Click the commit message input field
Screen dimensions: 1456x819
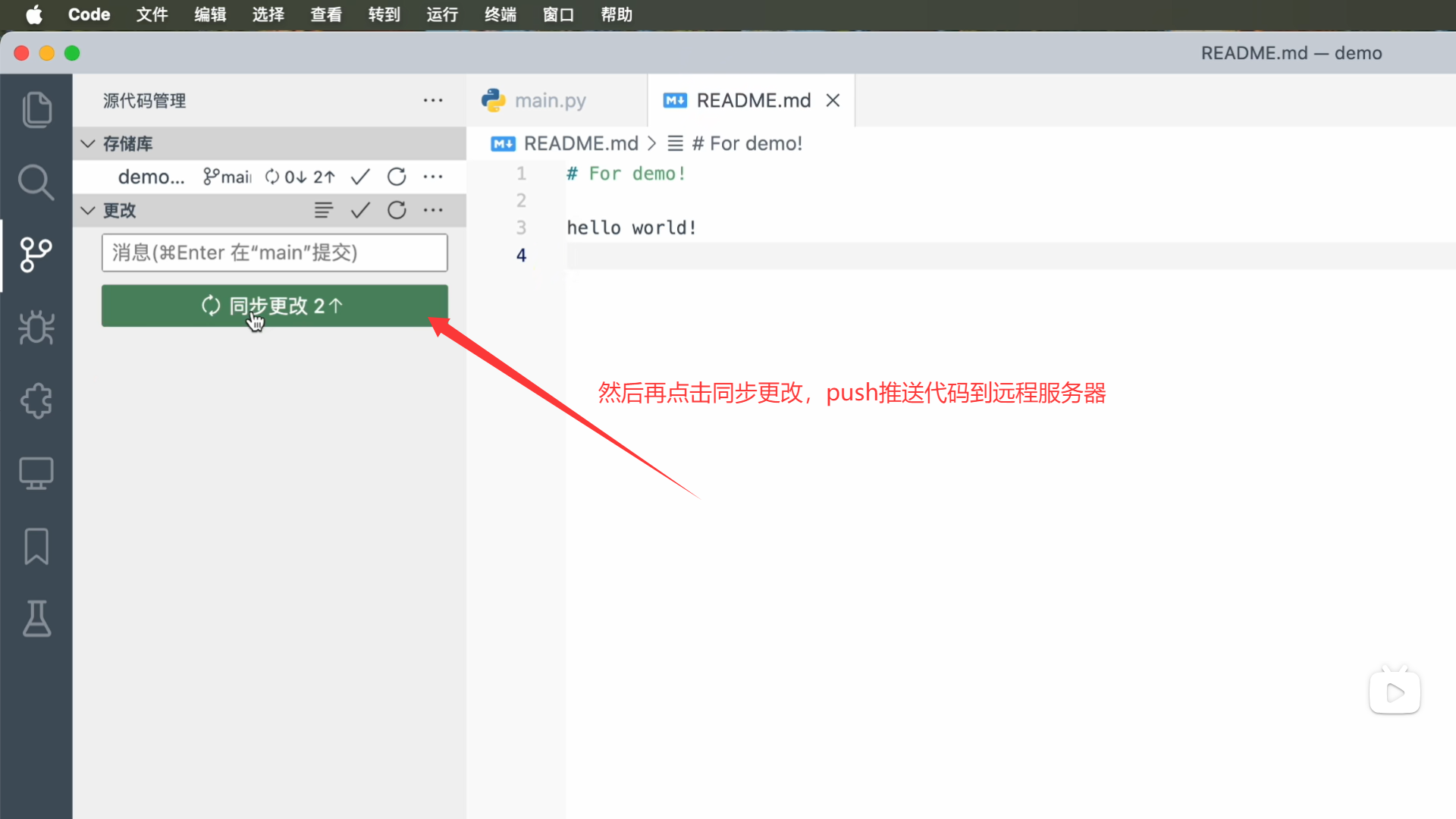(275, 253)
